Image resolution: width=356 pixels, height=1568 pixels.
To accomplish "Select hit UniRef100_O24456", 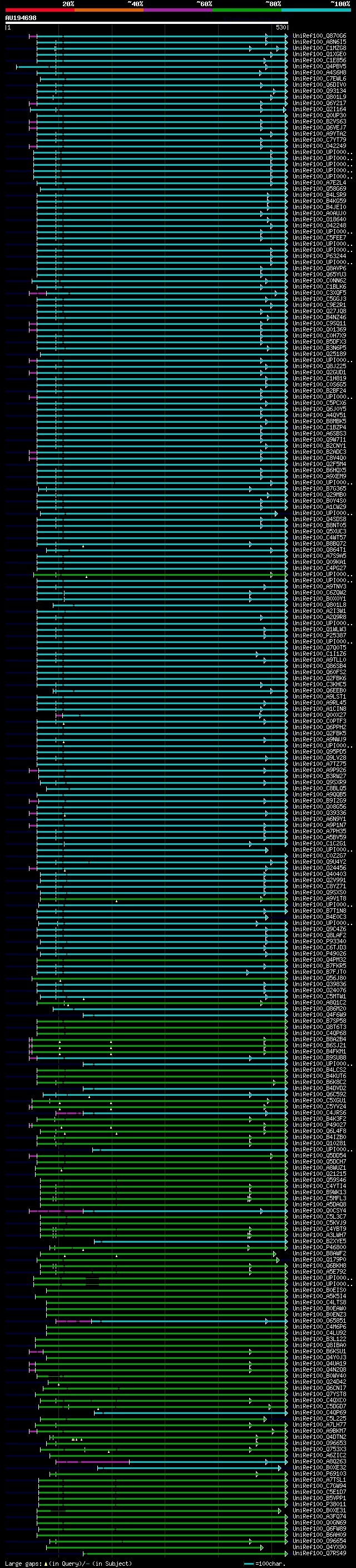I will (319, 867).
